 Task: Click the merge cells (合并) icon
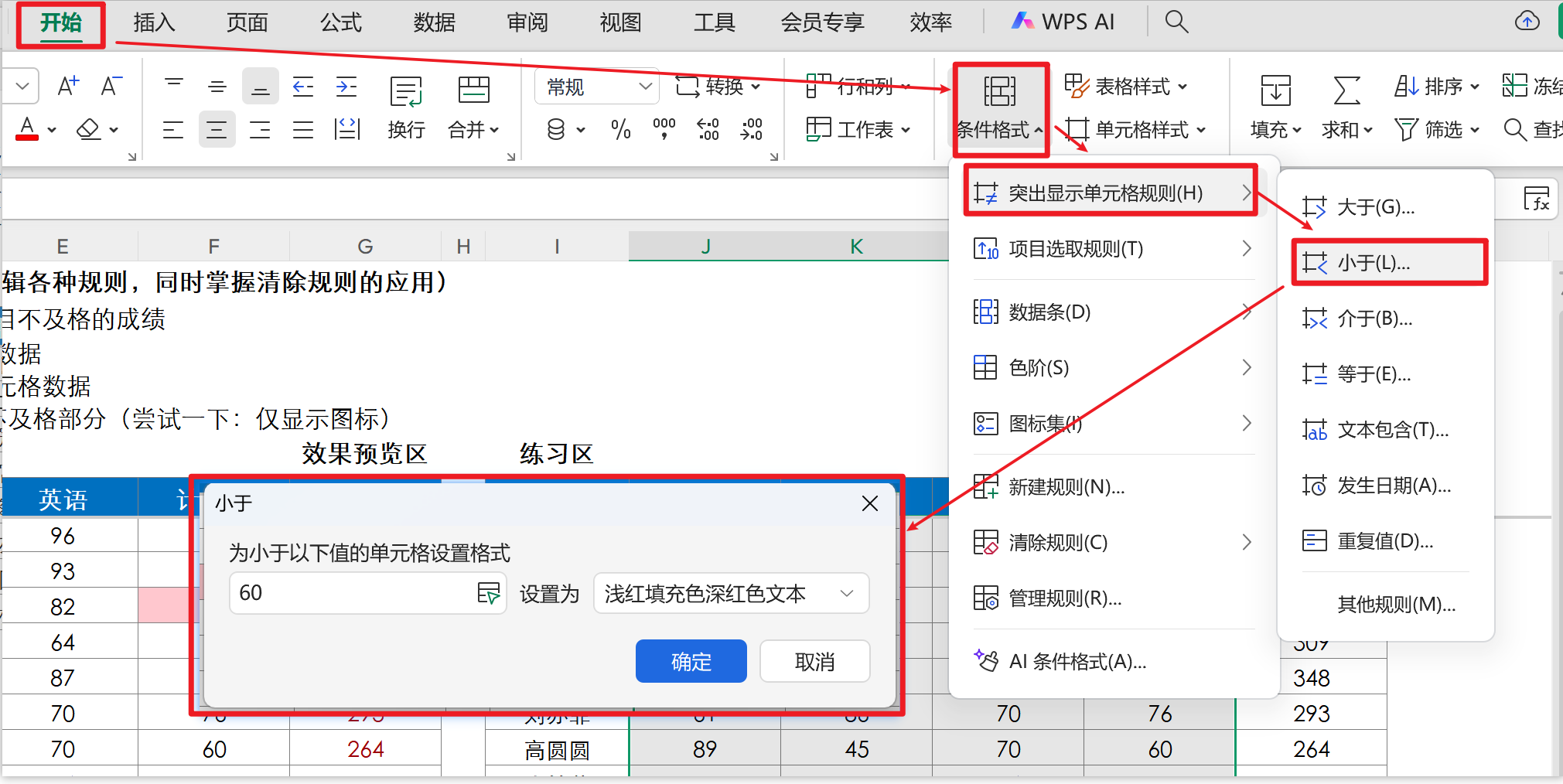[473, 91]
